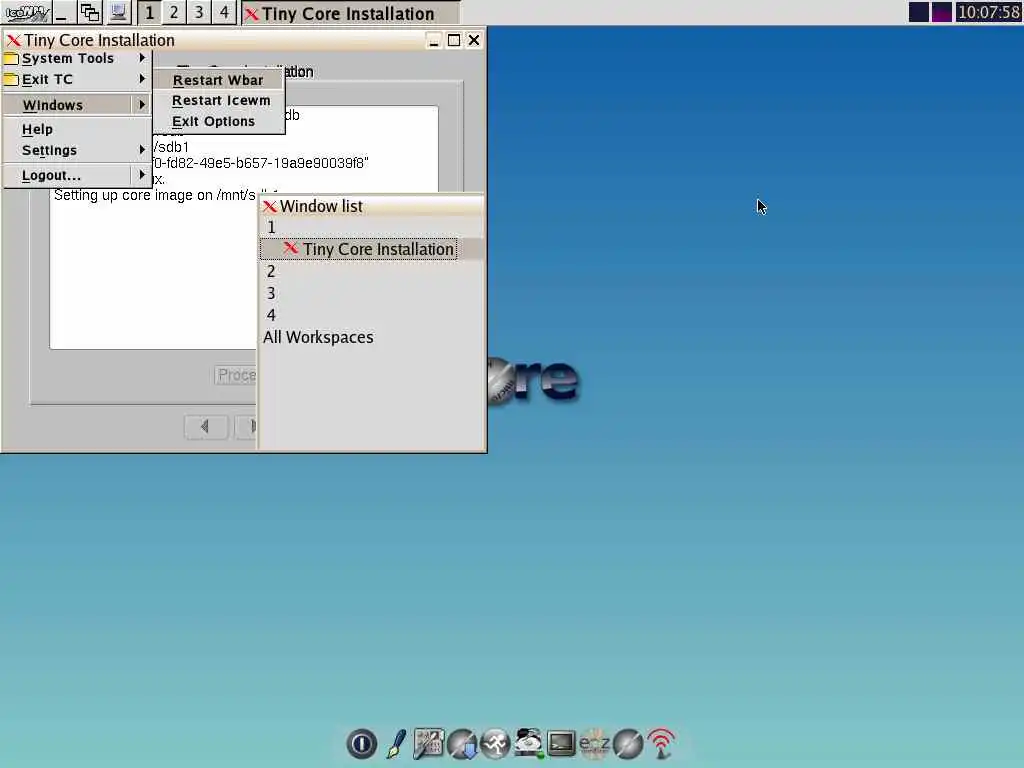The width and height of the screenshot is (1024, 768).
Task: Select workspace 4 row in the Window list
Action: (371, 315)
